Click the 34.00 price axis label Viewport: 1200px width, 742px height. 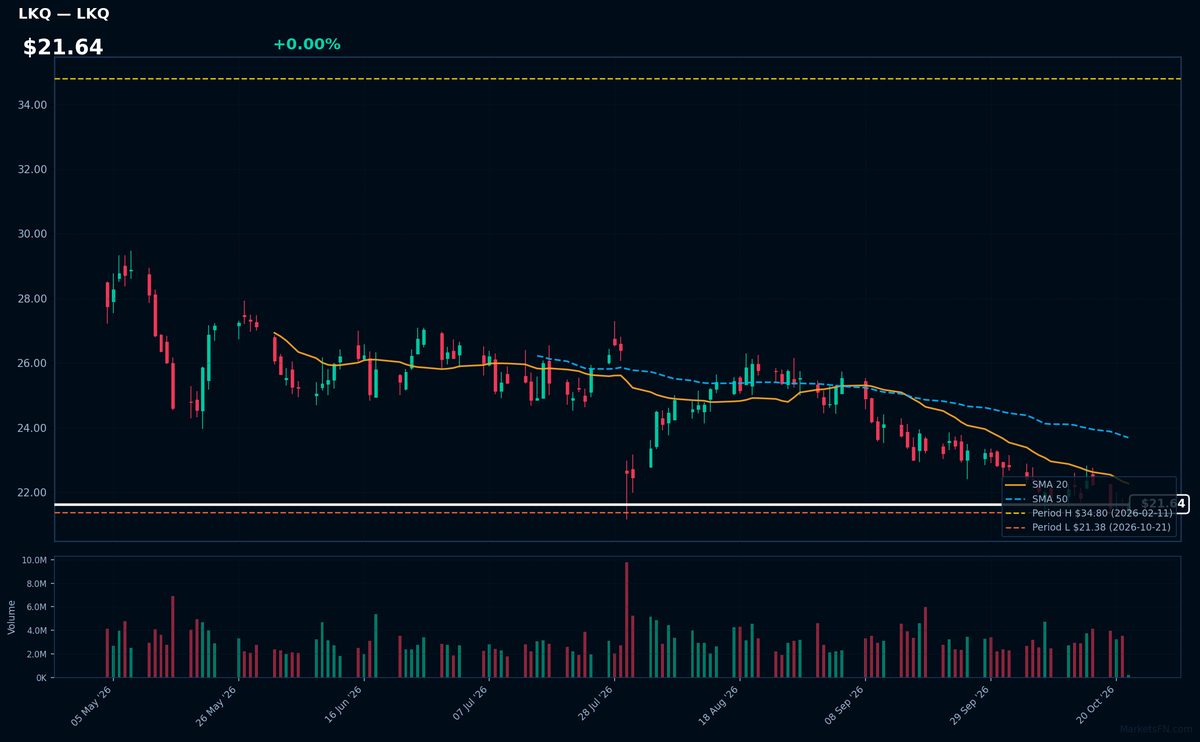pyautogui.click(x=32, y=105)
